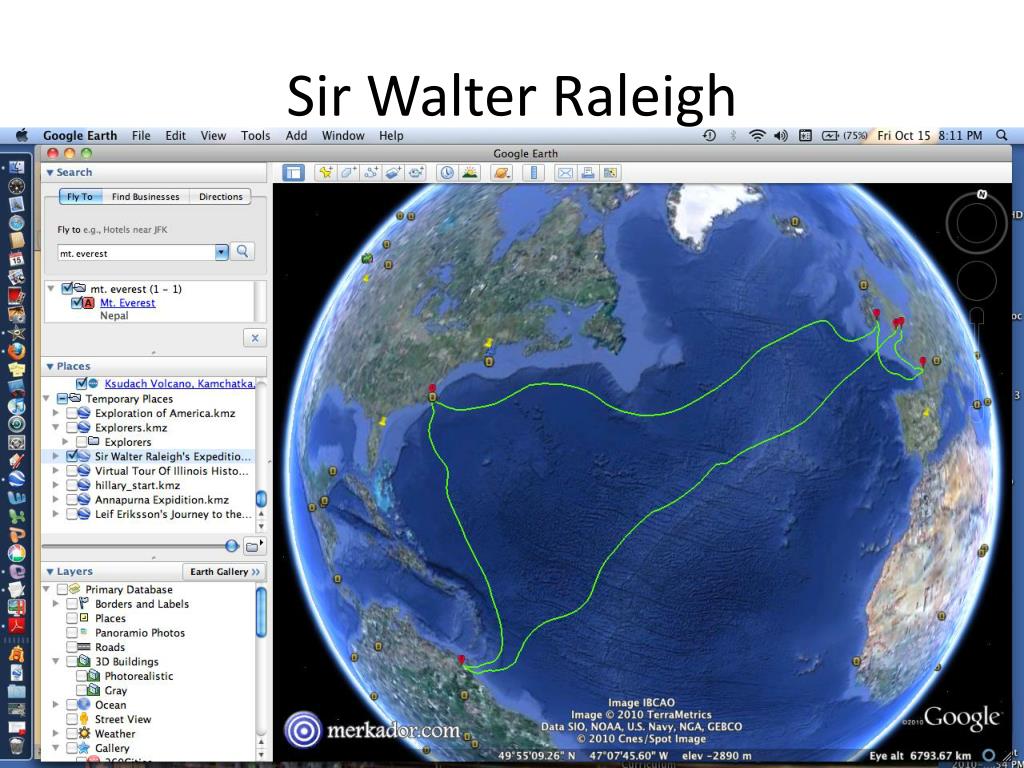1024x768 pixels.
Task: Select the Fly To tab
Action: click(80, 197)
